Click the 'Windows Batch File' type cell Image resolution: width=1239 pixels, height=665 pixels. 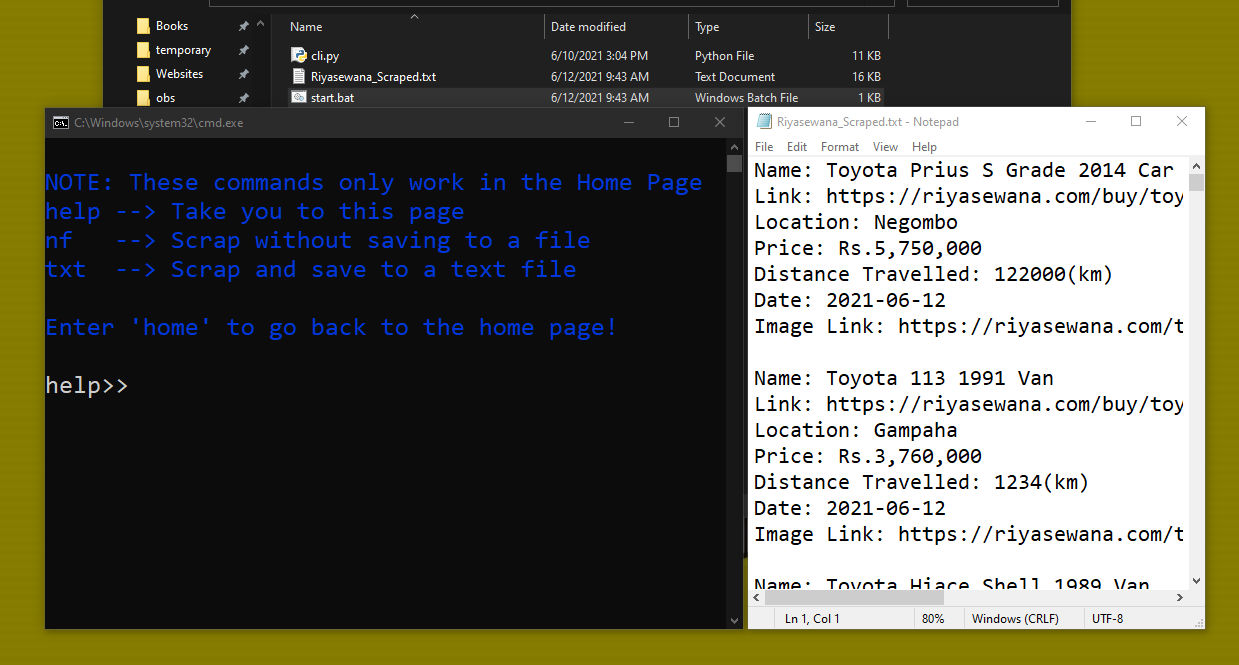pos(747,98)
